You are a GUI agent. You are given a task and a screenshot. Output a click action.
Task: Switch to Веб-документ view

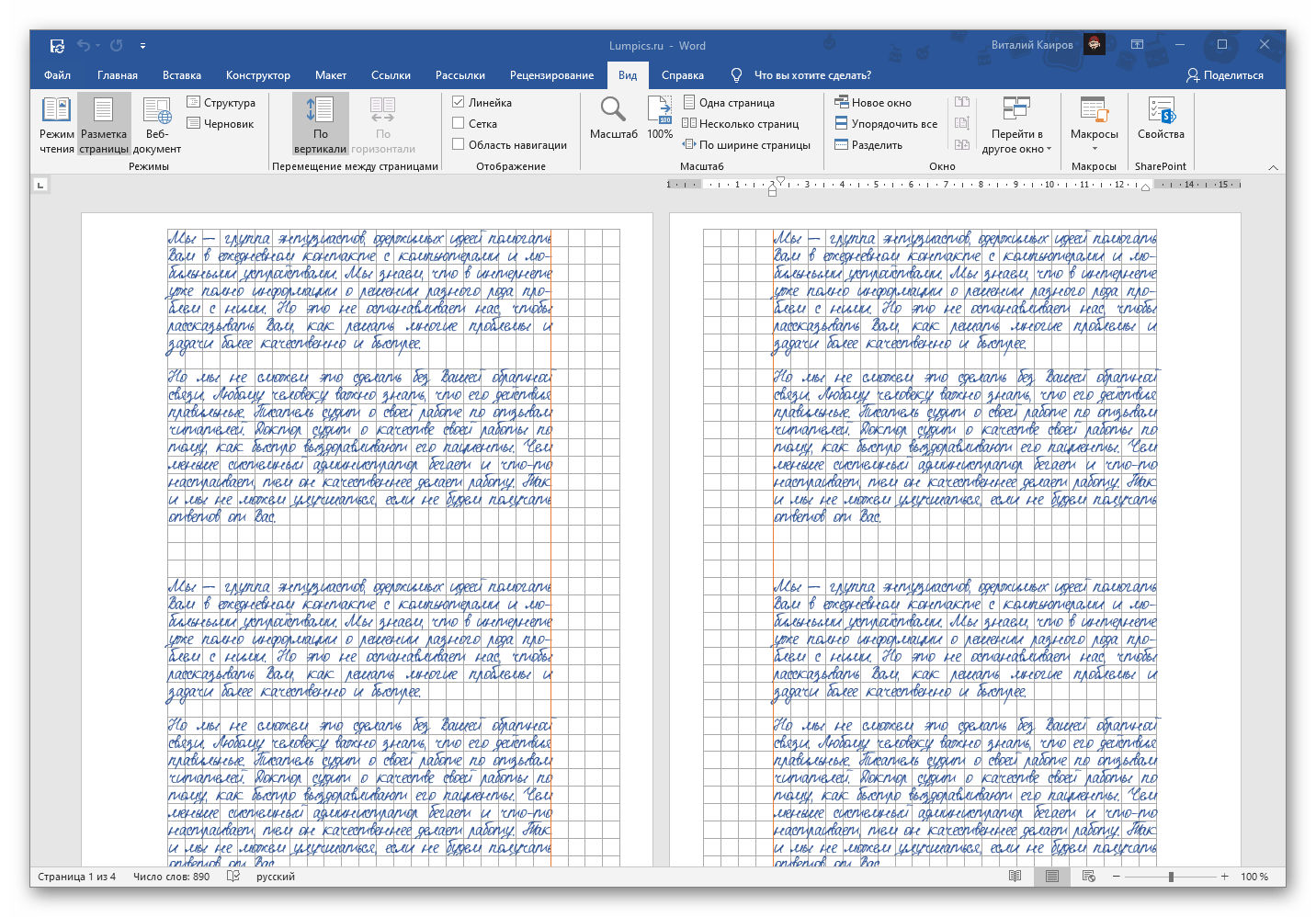[157, 124]
